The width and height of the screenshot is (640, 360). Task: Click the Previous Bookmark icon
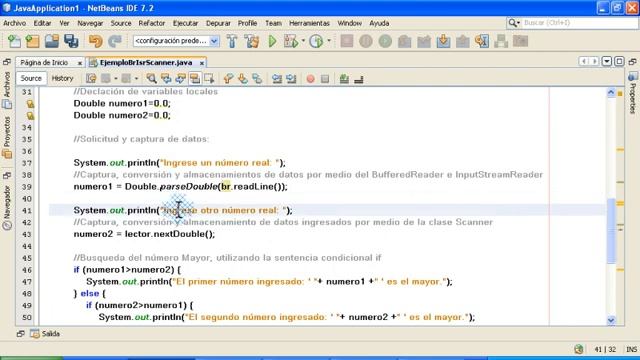tap(228, 78)
